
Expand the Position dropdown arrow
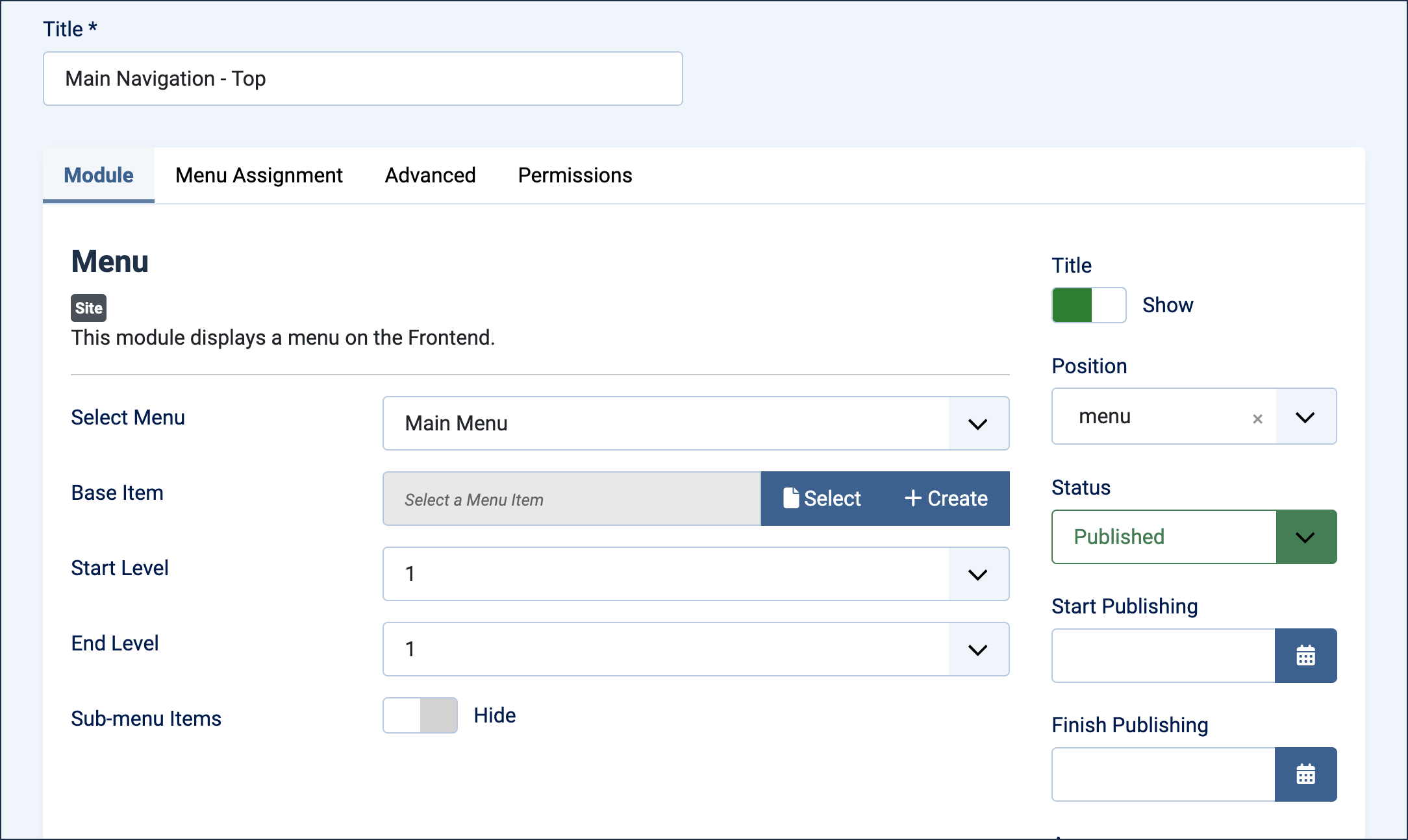click(1305, 417)
